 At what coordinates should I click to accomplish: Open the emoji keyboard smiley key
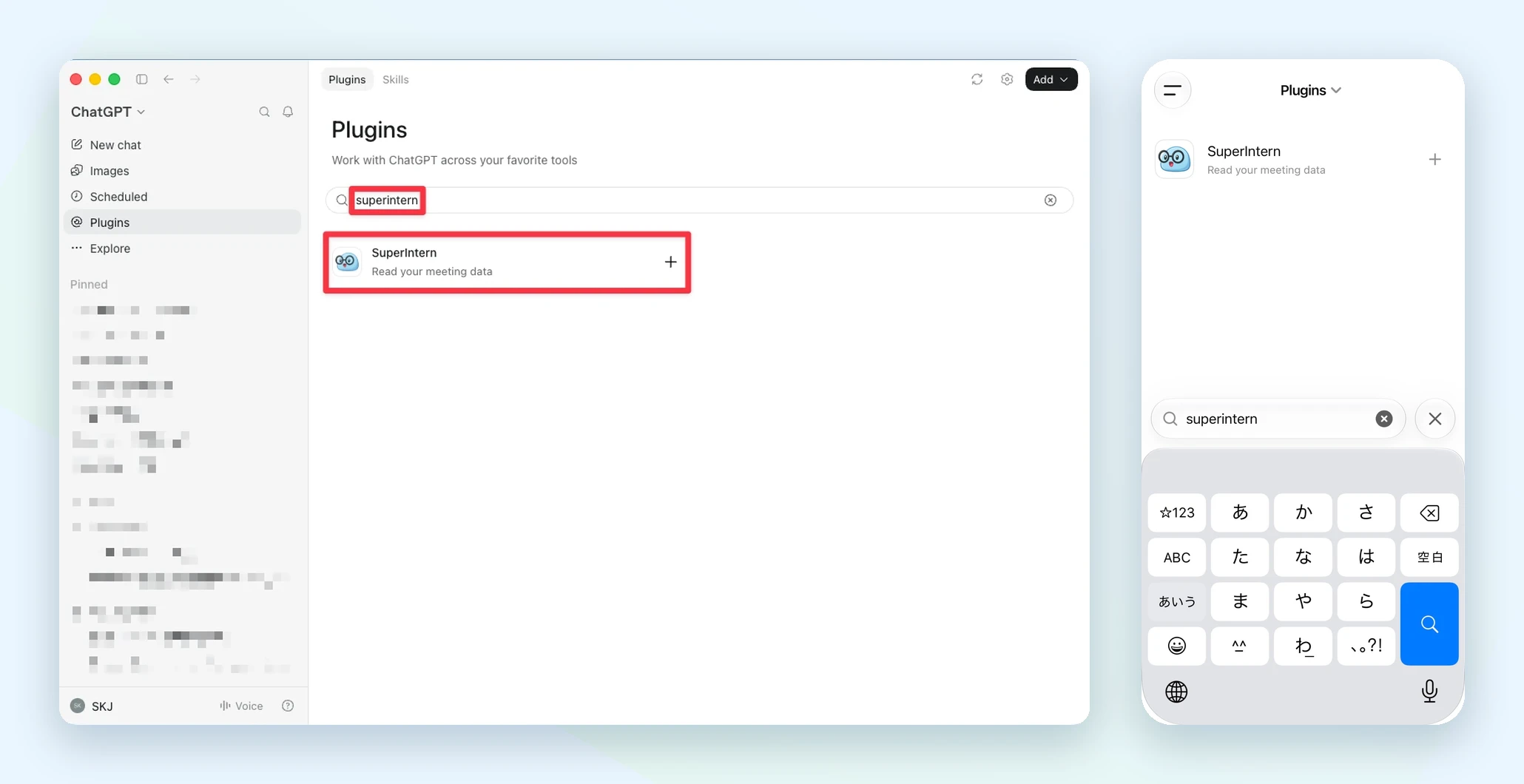coord(1177,646)
